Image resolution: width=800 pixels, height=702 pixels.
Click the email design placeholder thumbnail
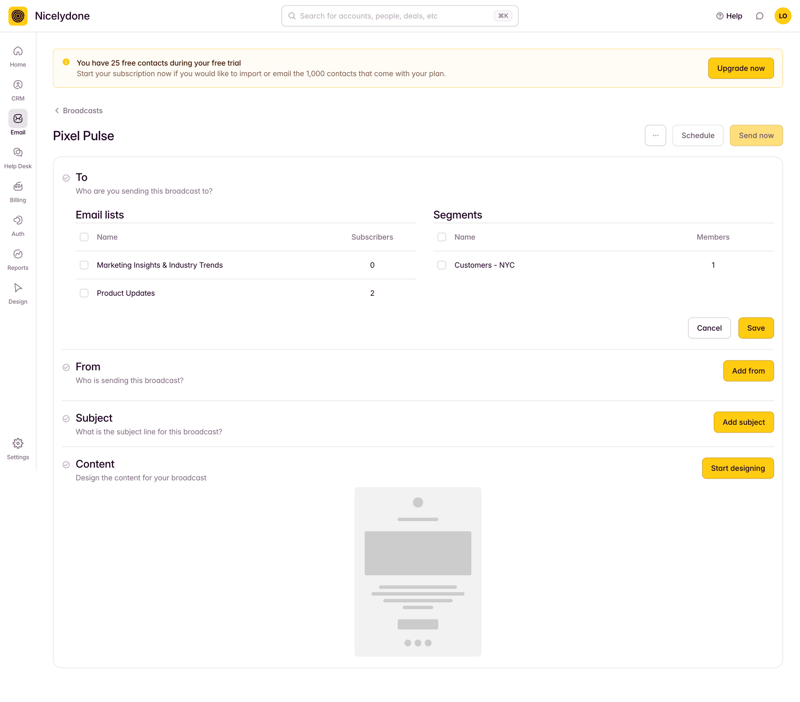pos(417,572)
